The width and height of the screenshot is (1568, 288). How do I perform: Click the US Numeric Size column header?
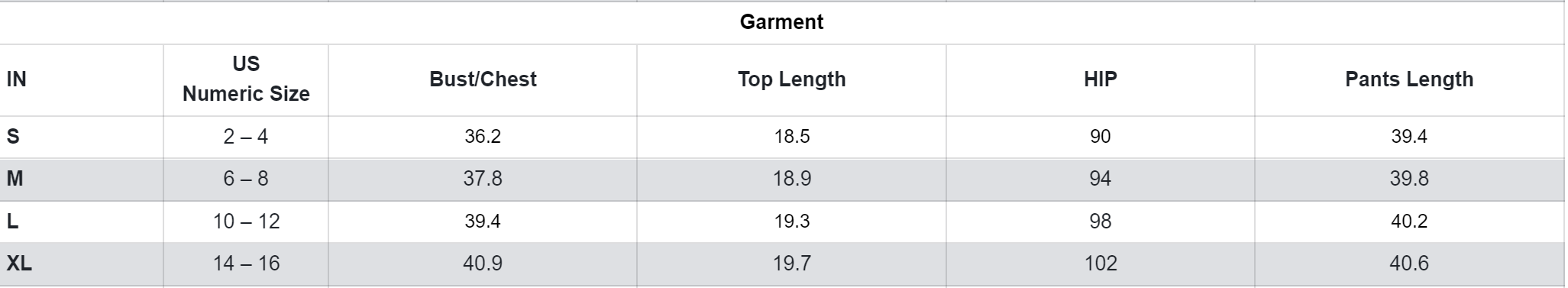246,79
